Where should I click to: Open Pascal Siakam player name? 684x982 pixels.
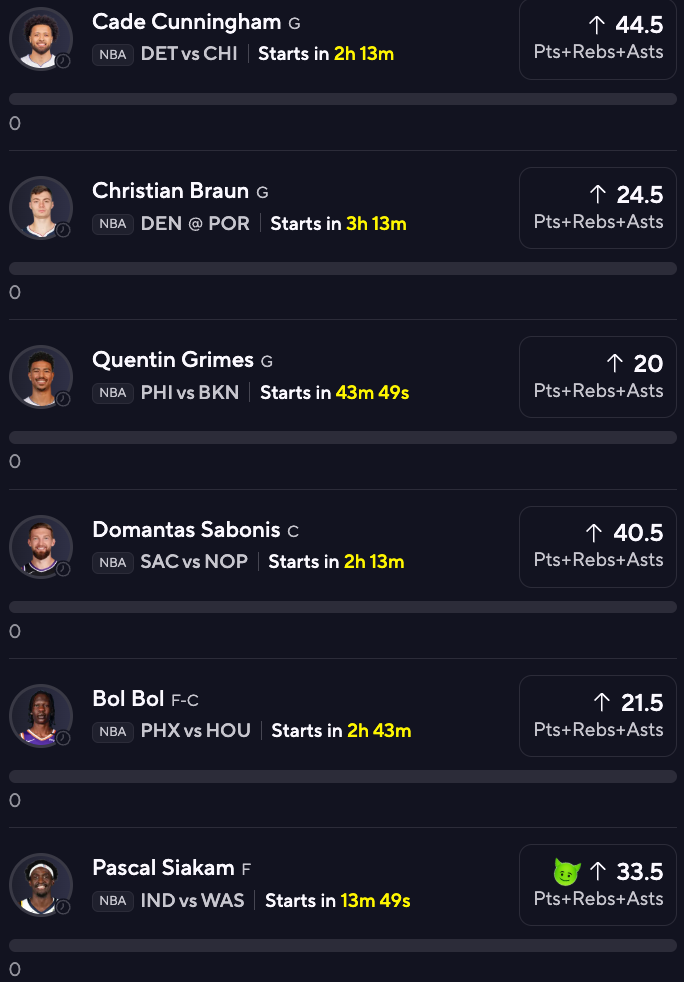(x=163, y=868)
